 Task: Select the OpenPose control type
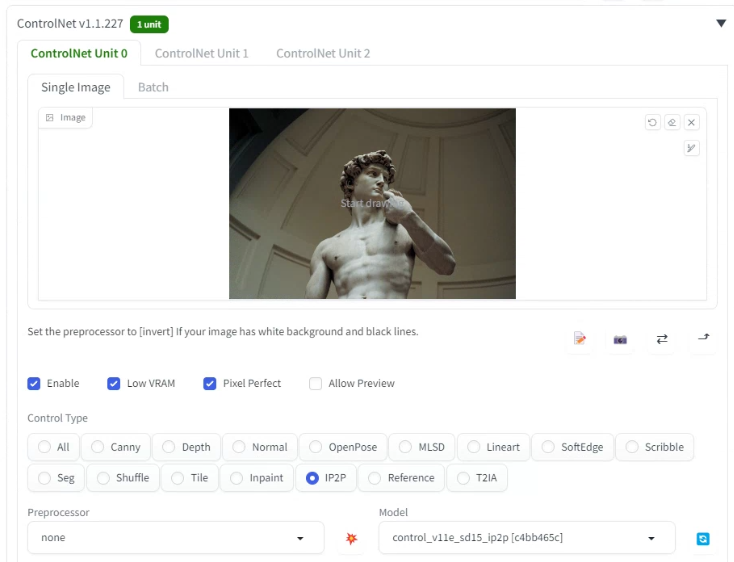(x=343, y=447)
